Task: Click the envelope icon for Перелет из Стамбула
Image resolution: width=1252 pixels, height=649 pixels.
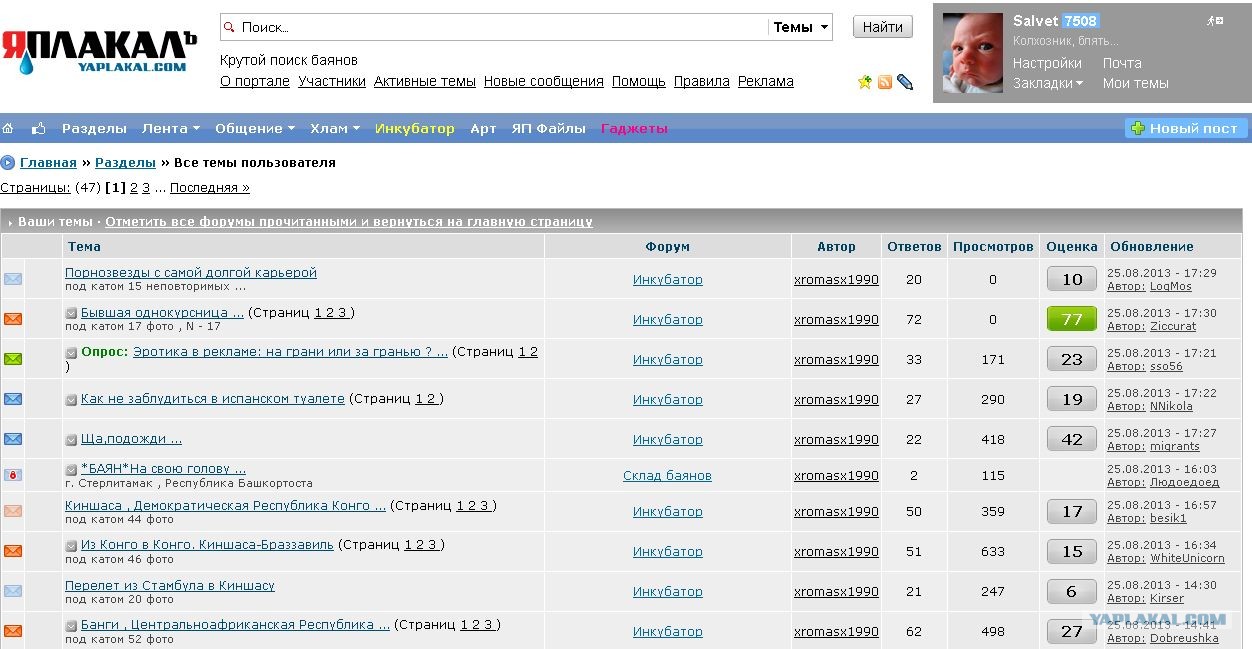Action: [13, 591]
